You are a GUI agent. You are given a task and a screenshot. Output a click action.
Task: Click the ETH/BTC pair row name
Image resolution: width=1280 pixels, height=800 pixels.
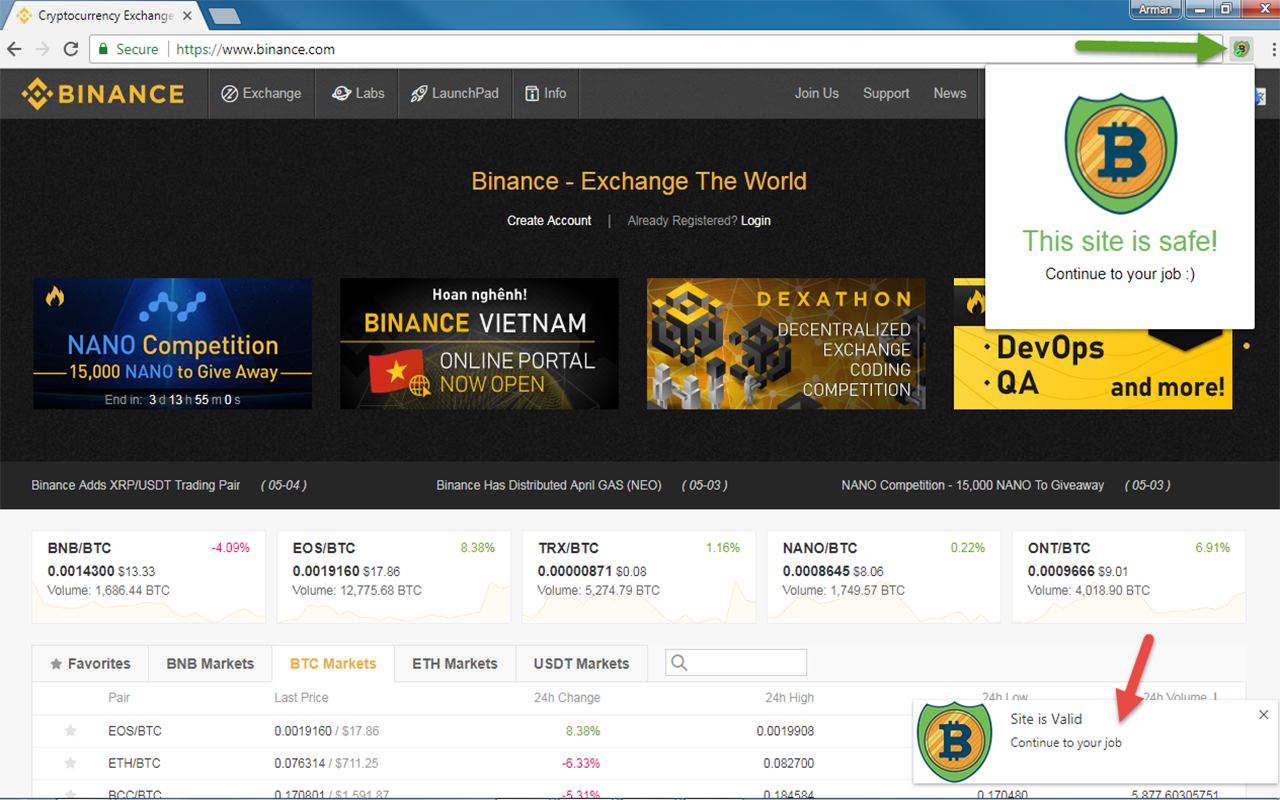(x=134, y=763)
